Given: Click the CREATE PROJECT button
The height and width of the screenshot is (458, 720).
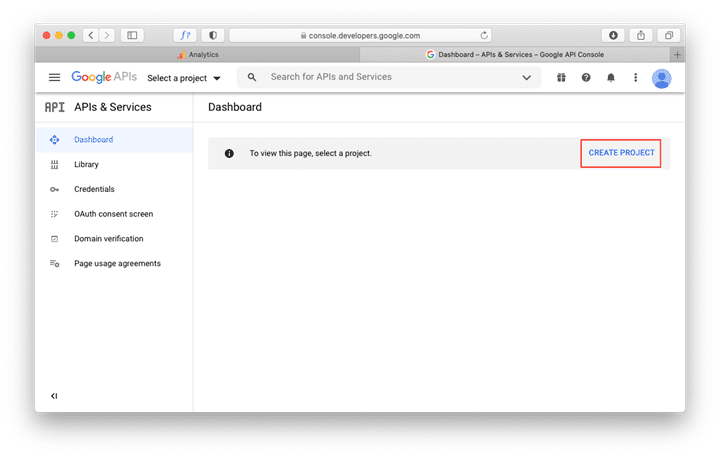Looking at the screenshot, I should (x=621, y=153).
